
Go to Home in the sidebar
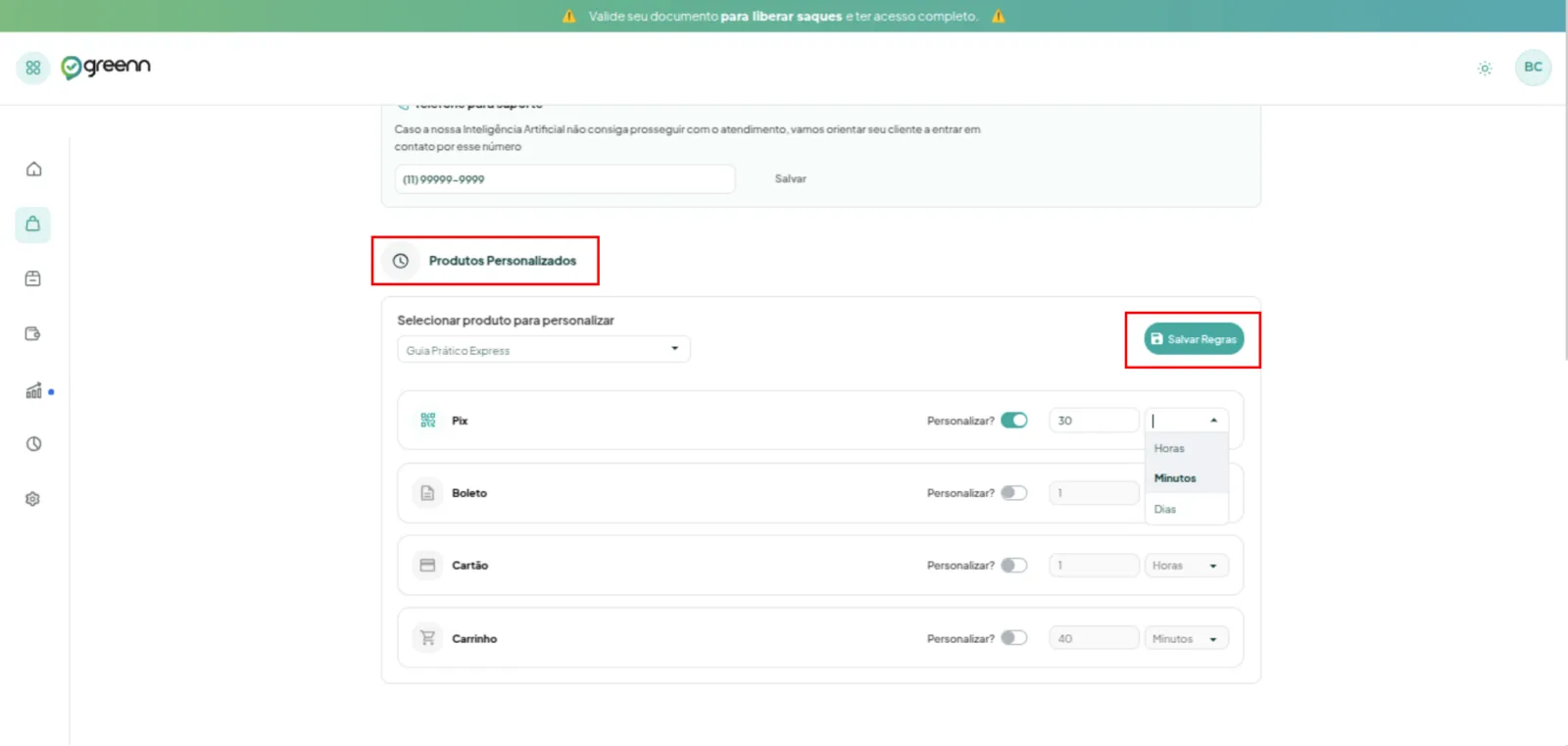[33, 169]
